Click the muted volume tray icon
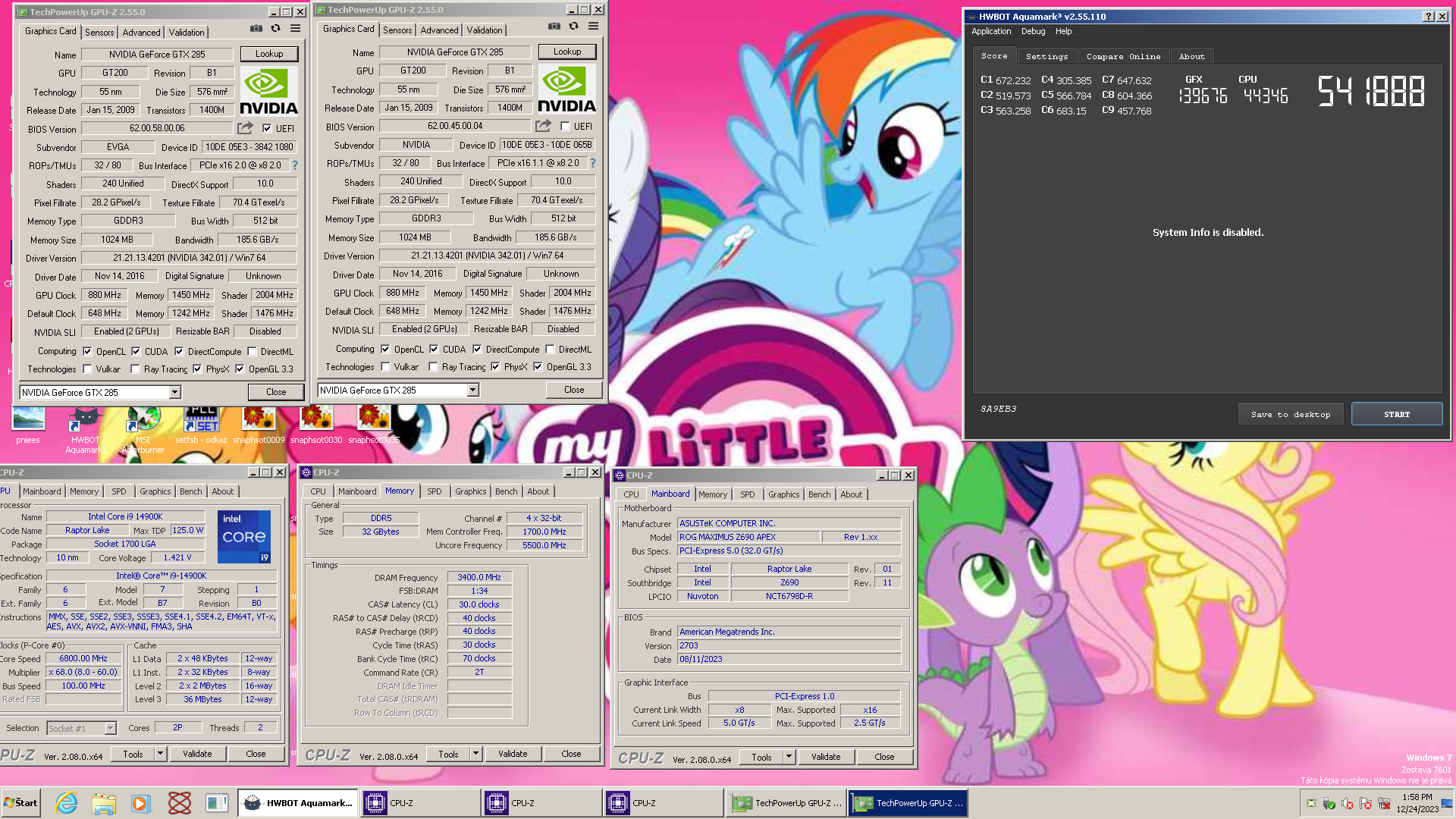This screenshot has height=819, width=1456. point(1348,804)
